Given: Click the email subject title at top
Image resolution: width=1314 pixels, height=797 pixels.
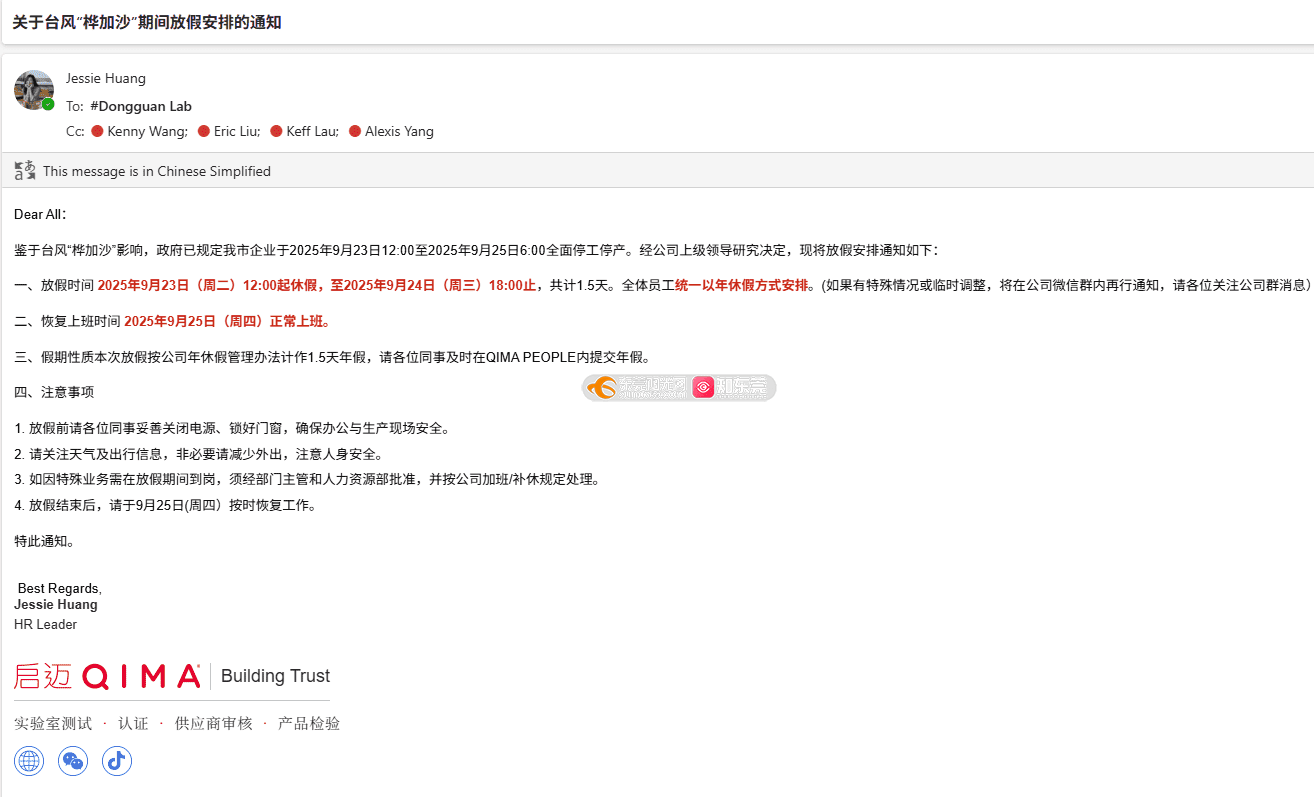Looking at the screenshot, I should [x=146, y=22].
